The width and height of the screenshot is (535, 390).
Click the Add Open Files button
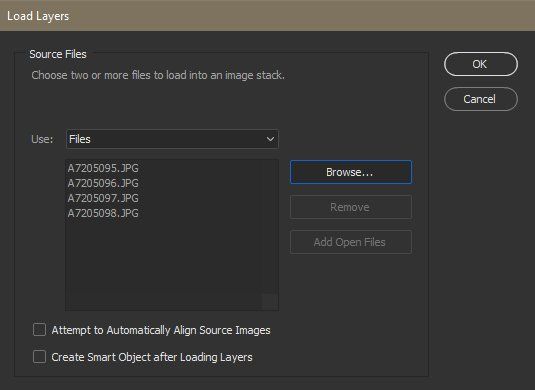pos(351,242)
